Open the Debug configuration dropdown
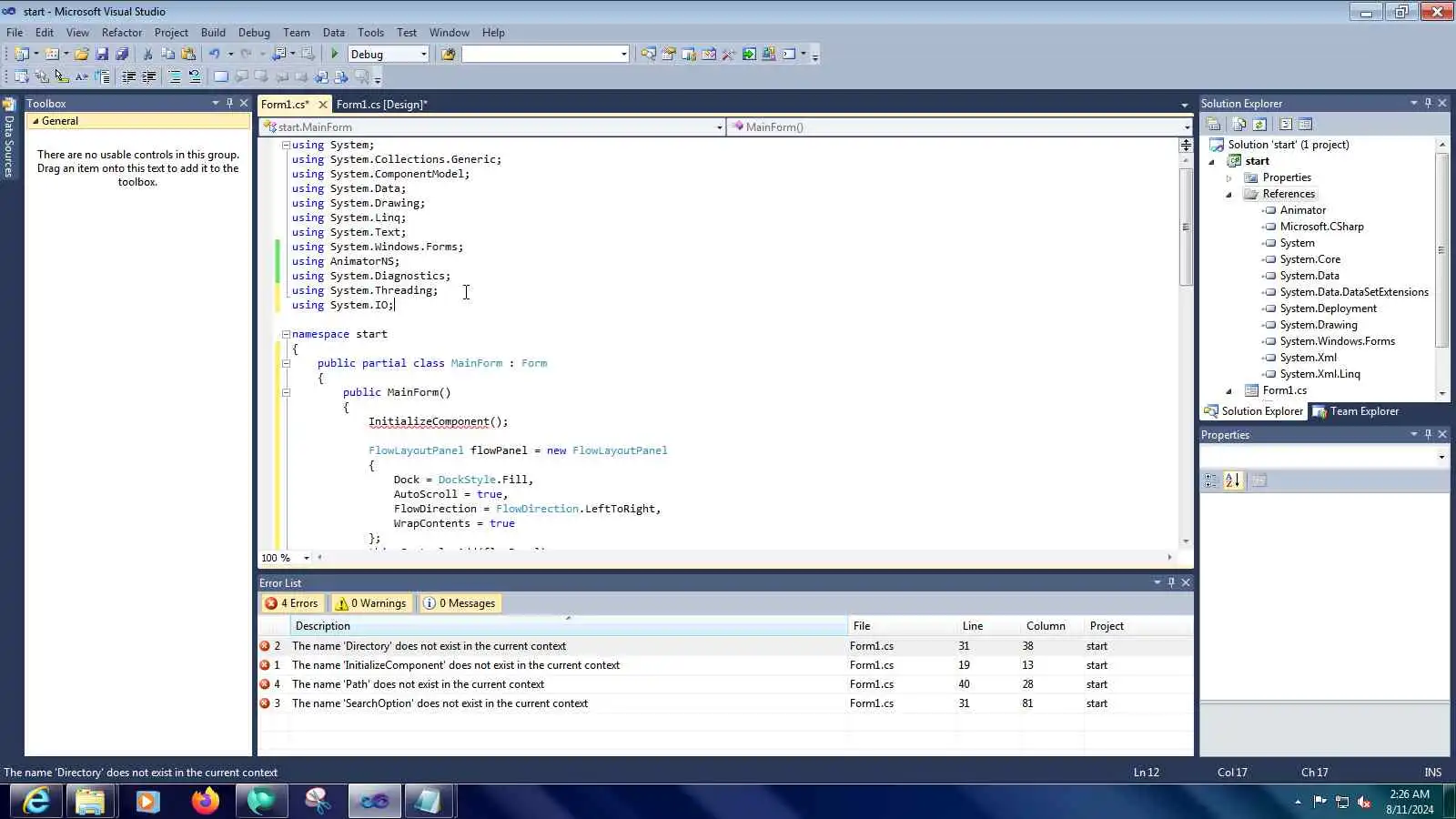The image size is (1456, 819). click(424, 55)
